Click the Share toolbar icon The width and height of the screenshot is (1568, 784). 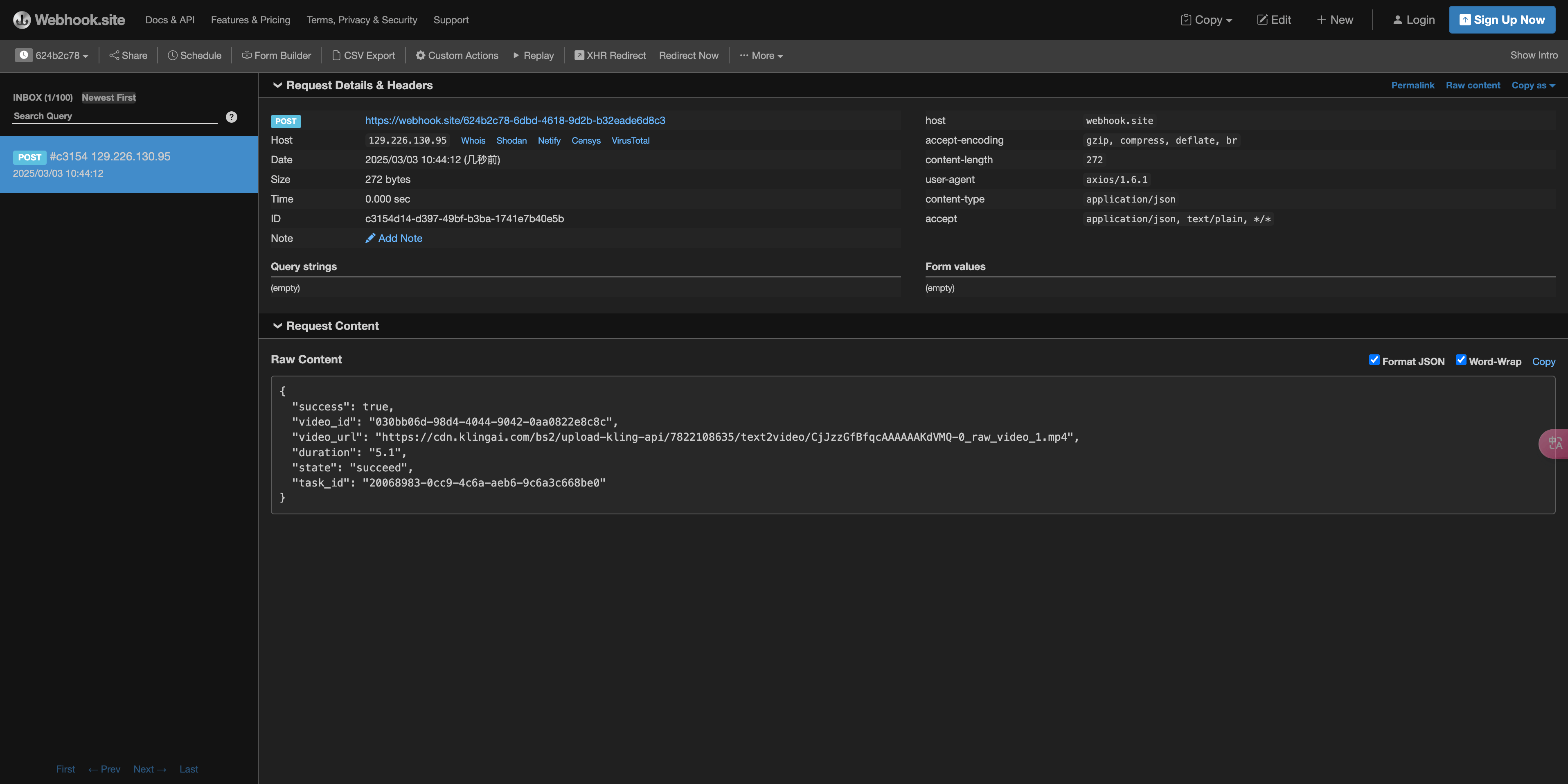pos(114,55)
